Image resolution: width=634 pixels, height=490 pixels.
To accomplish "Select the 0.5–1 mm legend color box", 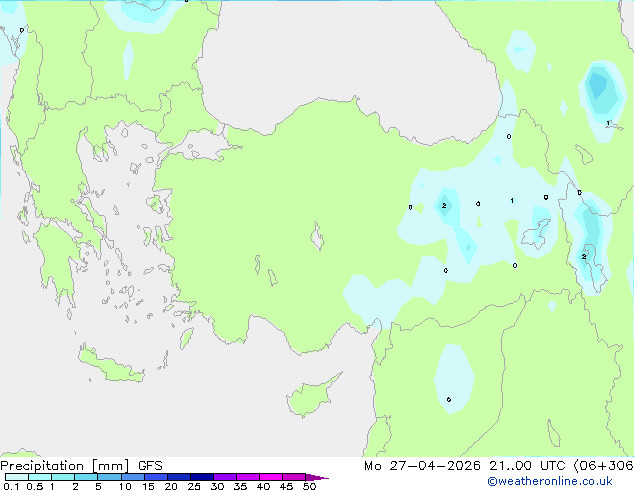I will (40, 477).
